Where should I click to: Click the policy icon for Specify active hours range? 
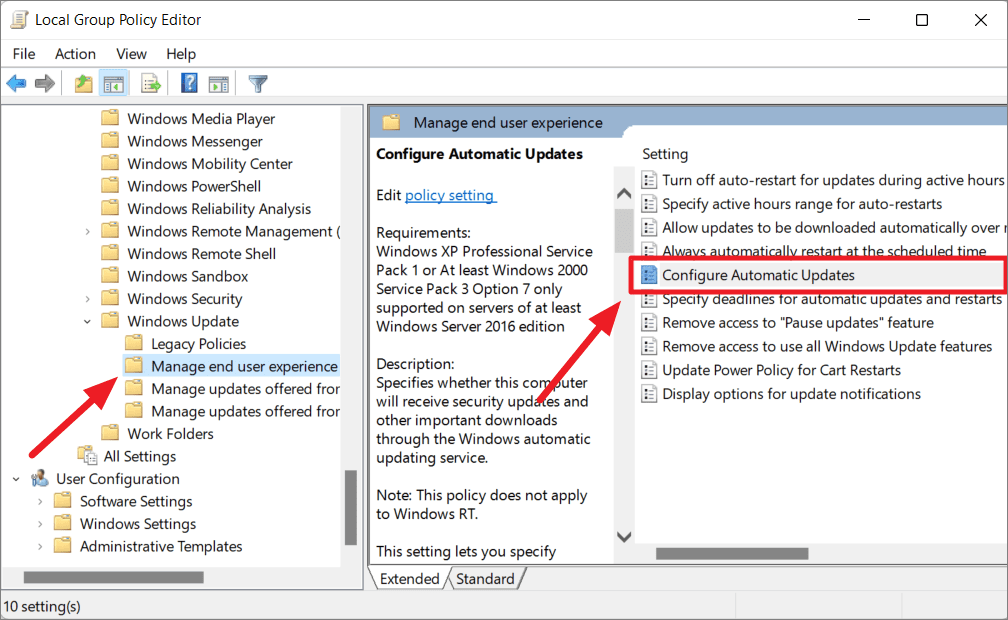pyautogui.click(x=649, y=204)
